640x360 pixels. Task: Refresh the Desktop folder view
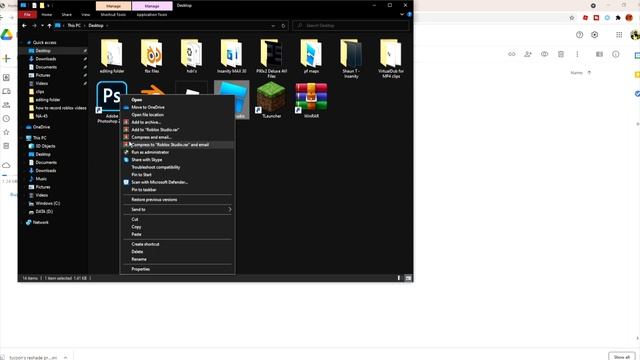[283, 25]
